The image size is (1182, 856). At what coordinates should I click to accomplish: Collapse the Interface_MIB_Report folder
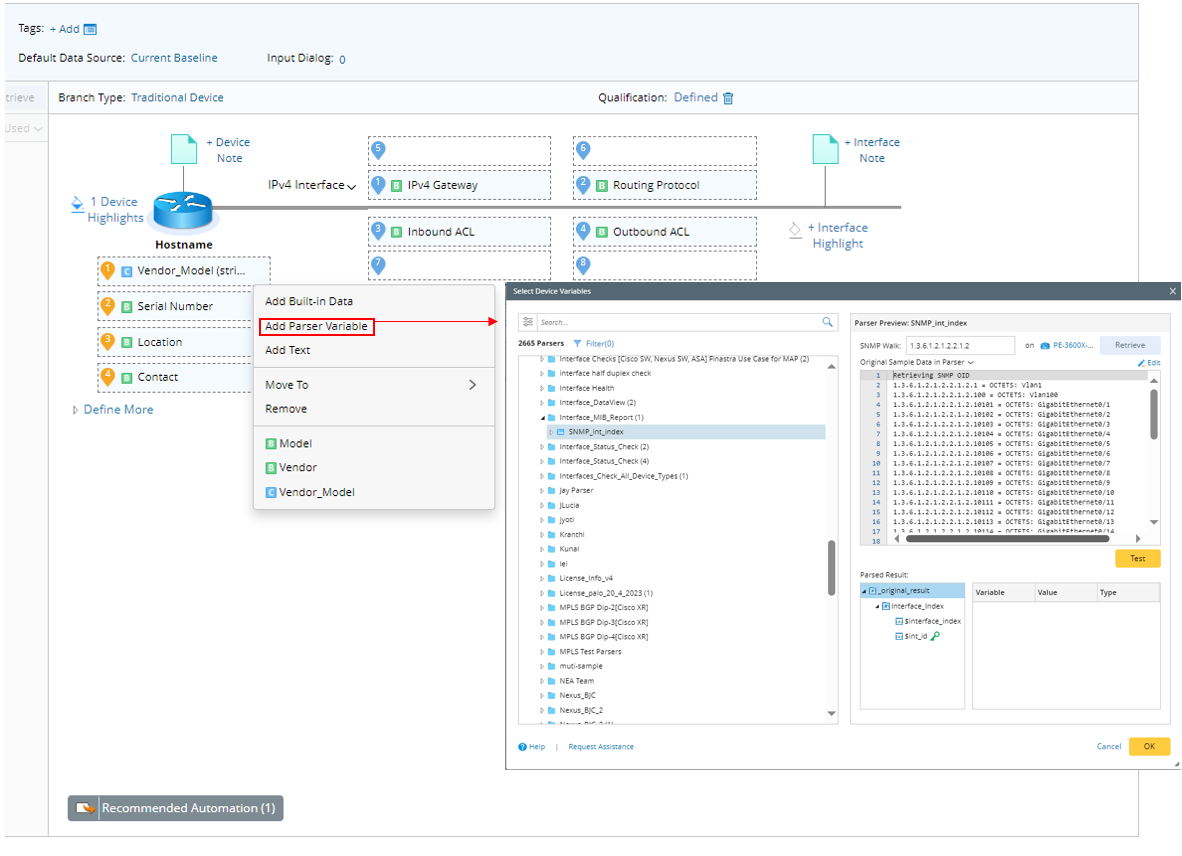click(543, 417)
